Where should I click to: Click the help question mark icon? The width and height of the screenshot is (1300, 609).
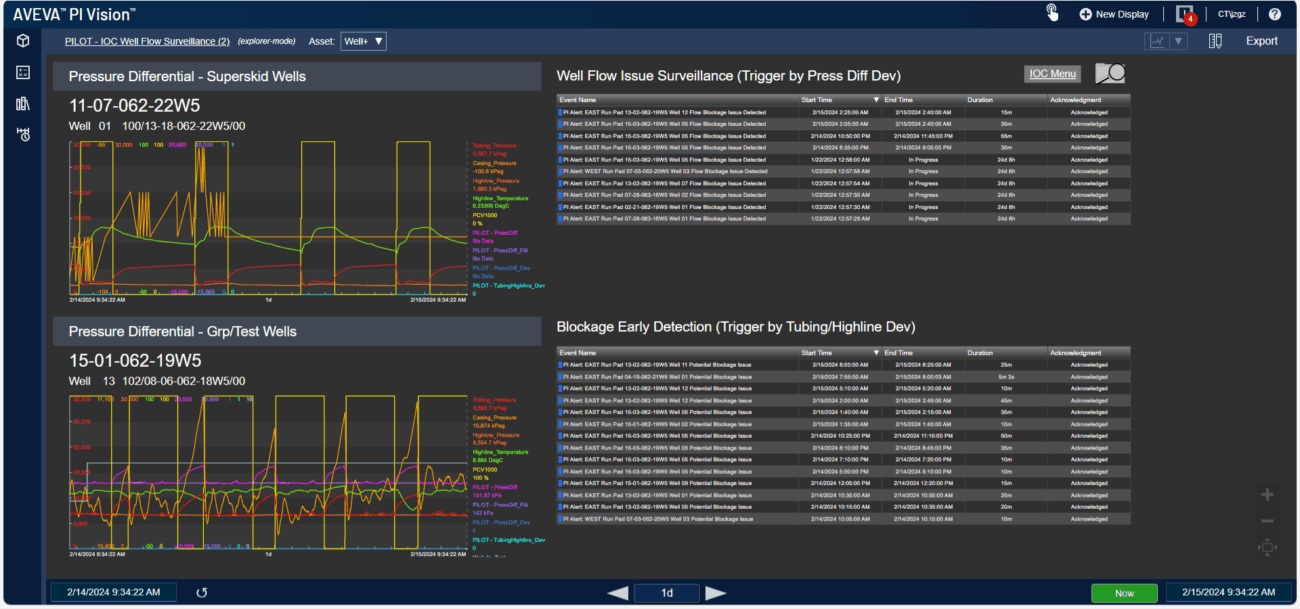(x=1274, y=14)
